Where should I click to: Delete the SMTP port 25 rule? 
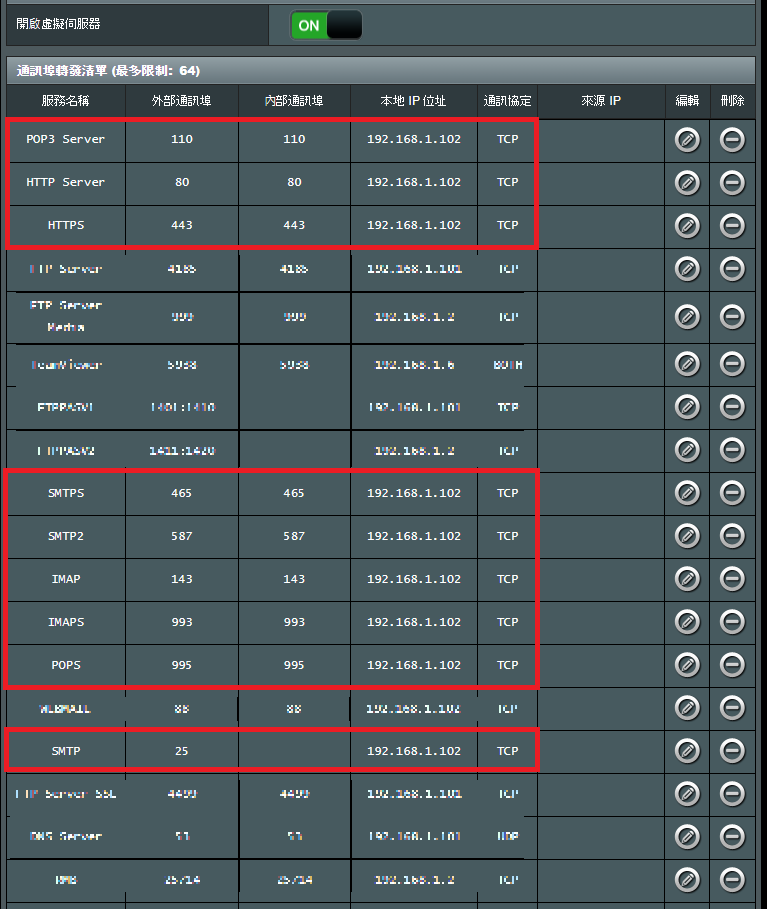point(732,751)
